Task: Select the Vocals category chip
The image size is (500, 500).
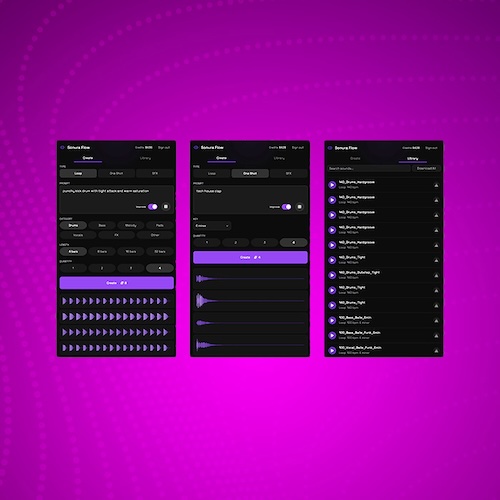Action: (78, 235)
